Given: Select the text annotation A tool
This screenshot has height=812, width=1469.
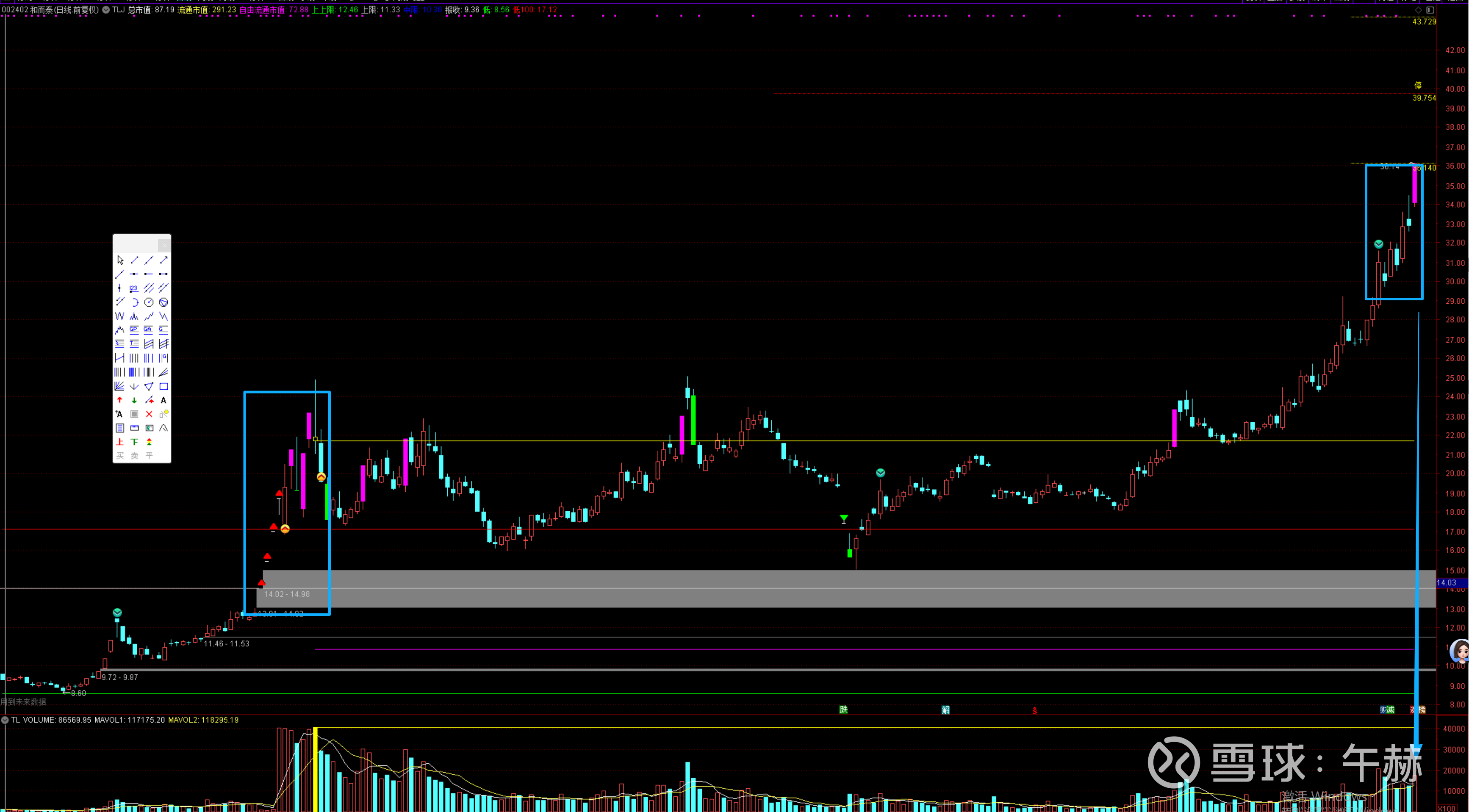Looking at the screenshot, I should [x=164, y=400].
